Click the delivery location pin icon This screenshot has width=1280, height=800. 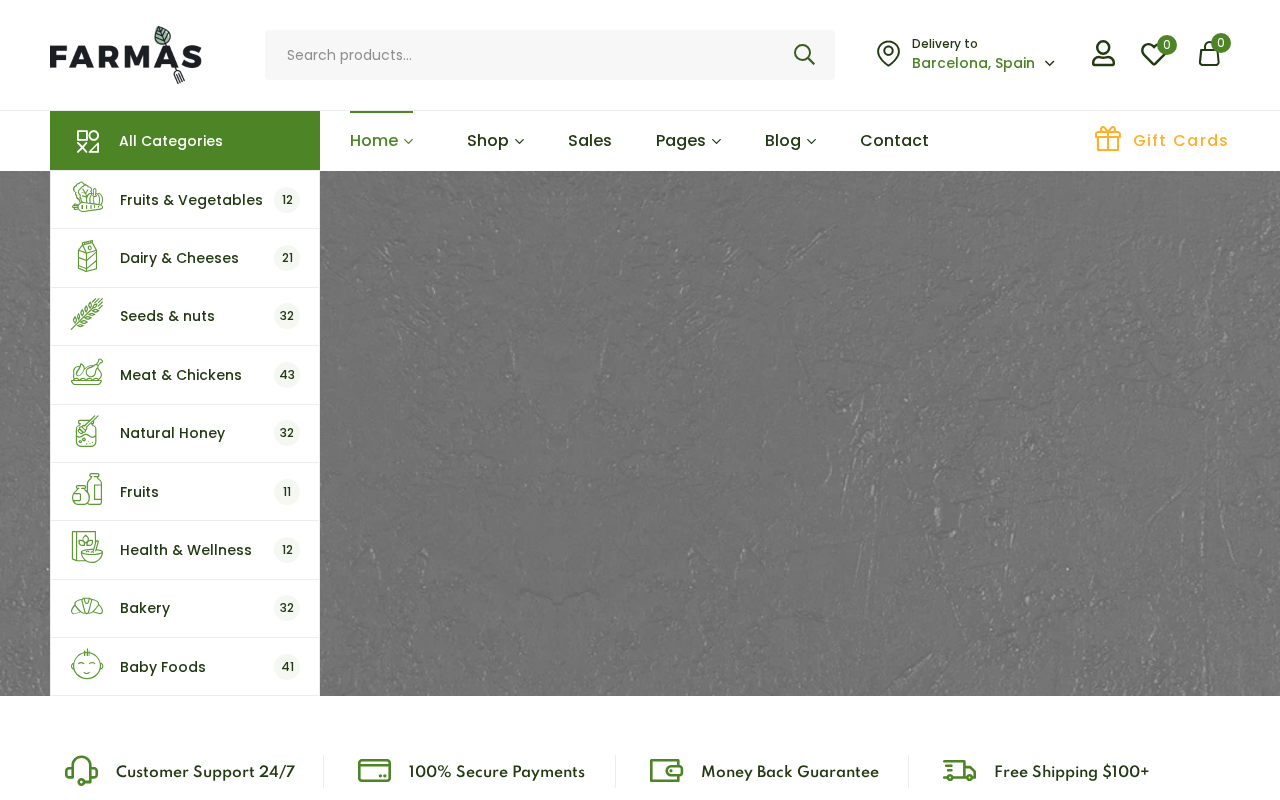[x=888, y=54]
